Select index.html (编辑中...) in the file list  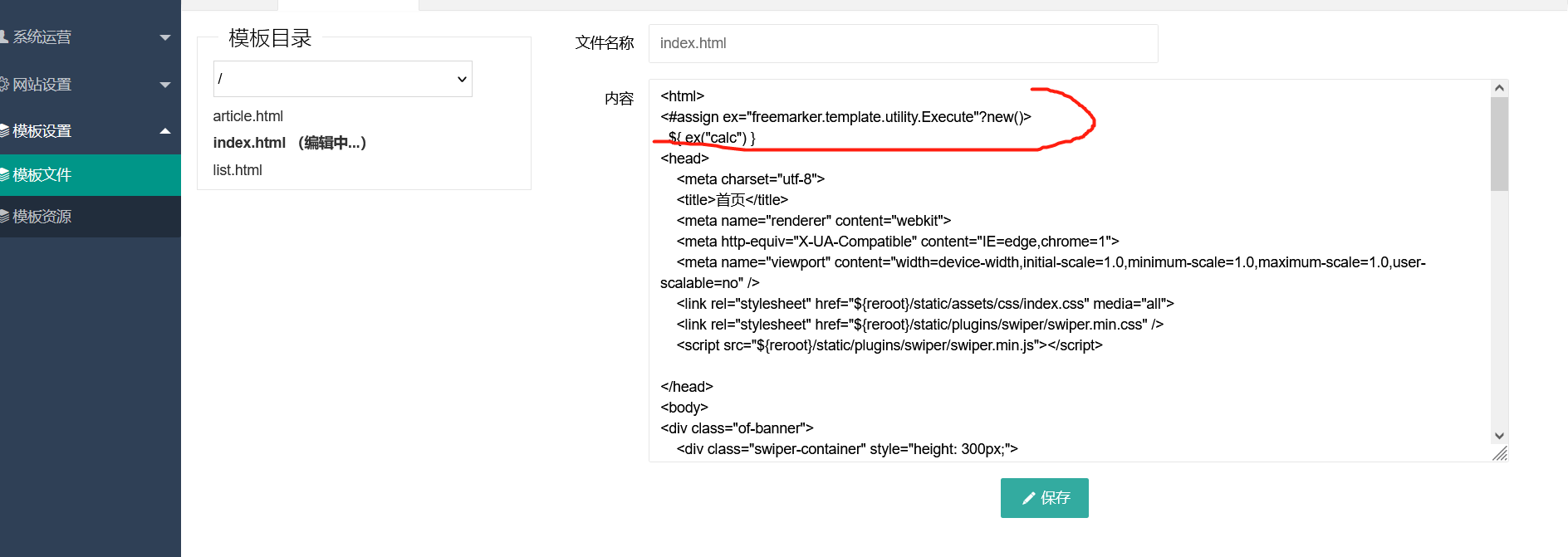click(289, 143)
